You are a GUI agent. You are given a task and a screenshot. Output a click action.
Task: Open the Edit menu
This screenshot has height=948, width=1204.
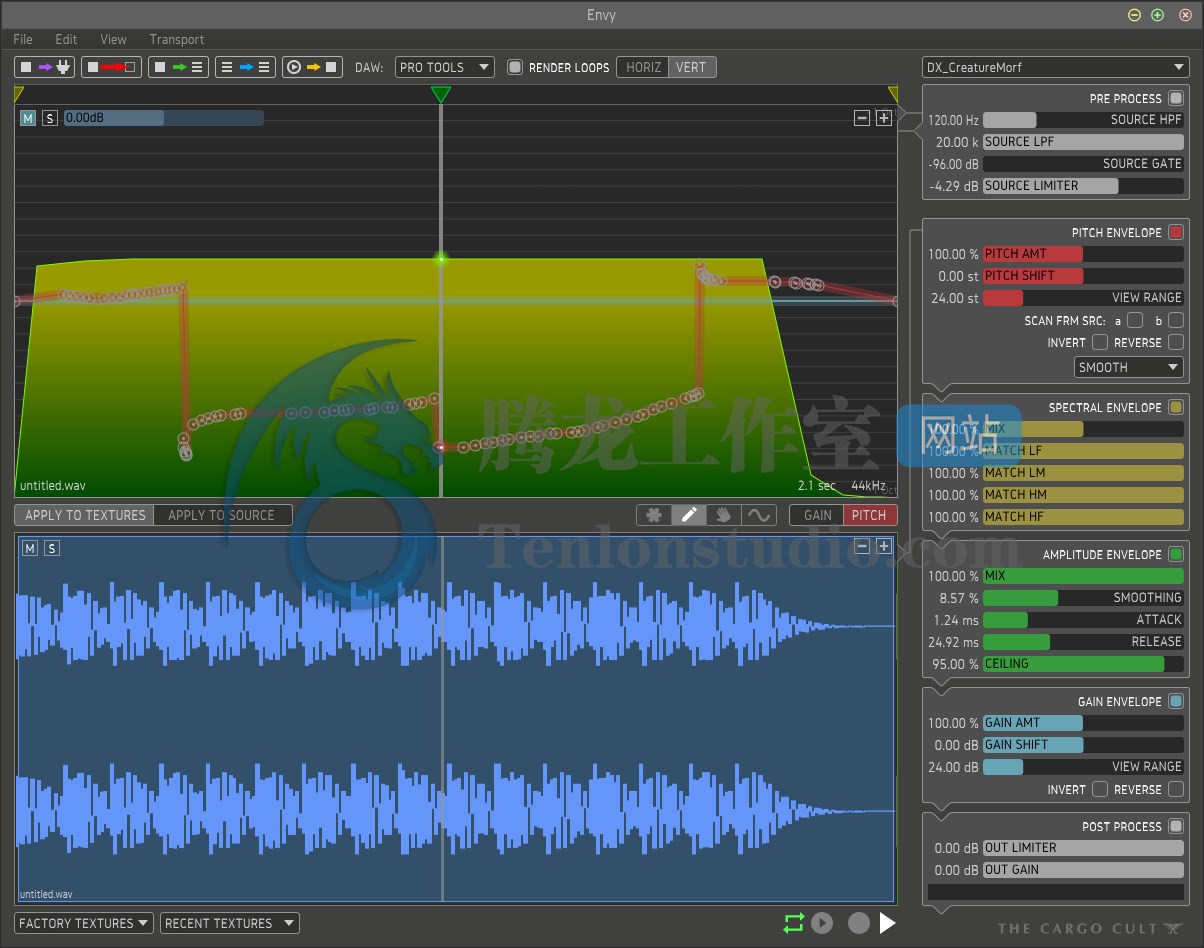66,39
